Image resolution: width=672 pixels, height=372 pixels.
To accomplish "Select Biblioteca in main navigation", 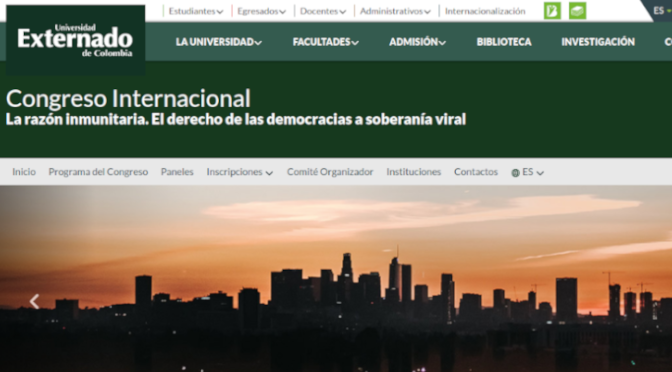I will pos(504,42).
